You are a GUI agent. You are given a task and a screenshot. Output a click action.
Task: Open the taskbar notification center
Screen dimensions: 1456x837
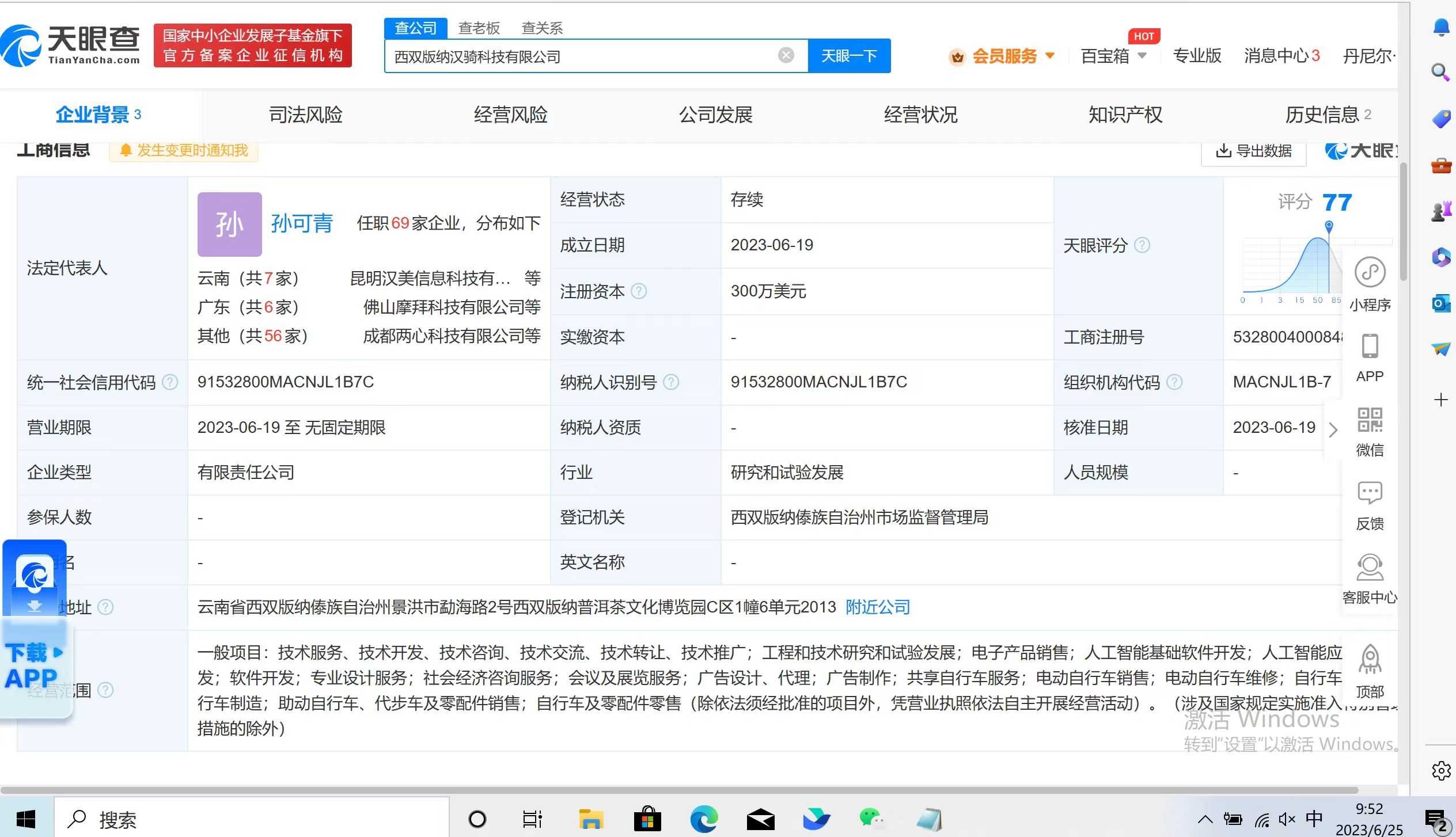pyautogui.click(x=1435, y=819)
